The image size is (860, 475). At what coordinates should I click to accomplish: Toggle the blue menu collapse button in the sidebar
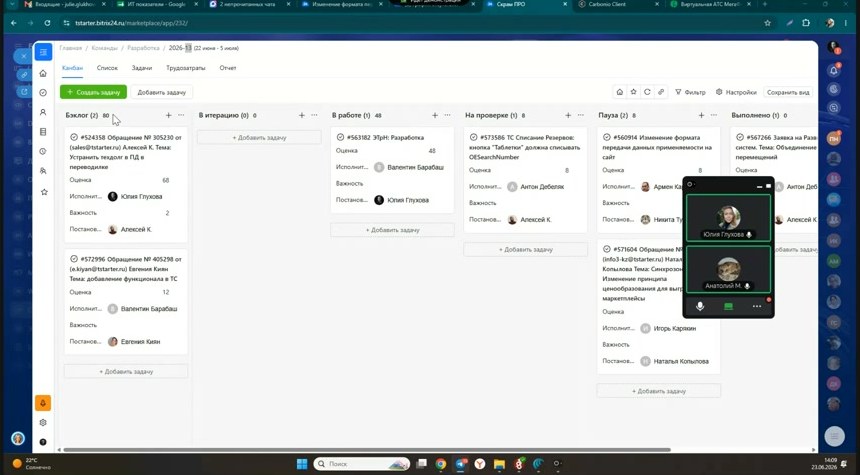click(43, 52)
